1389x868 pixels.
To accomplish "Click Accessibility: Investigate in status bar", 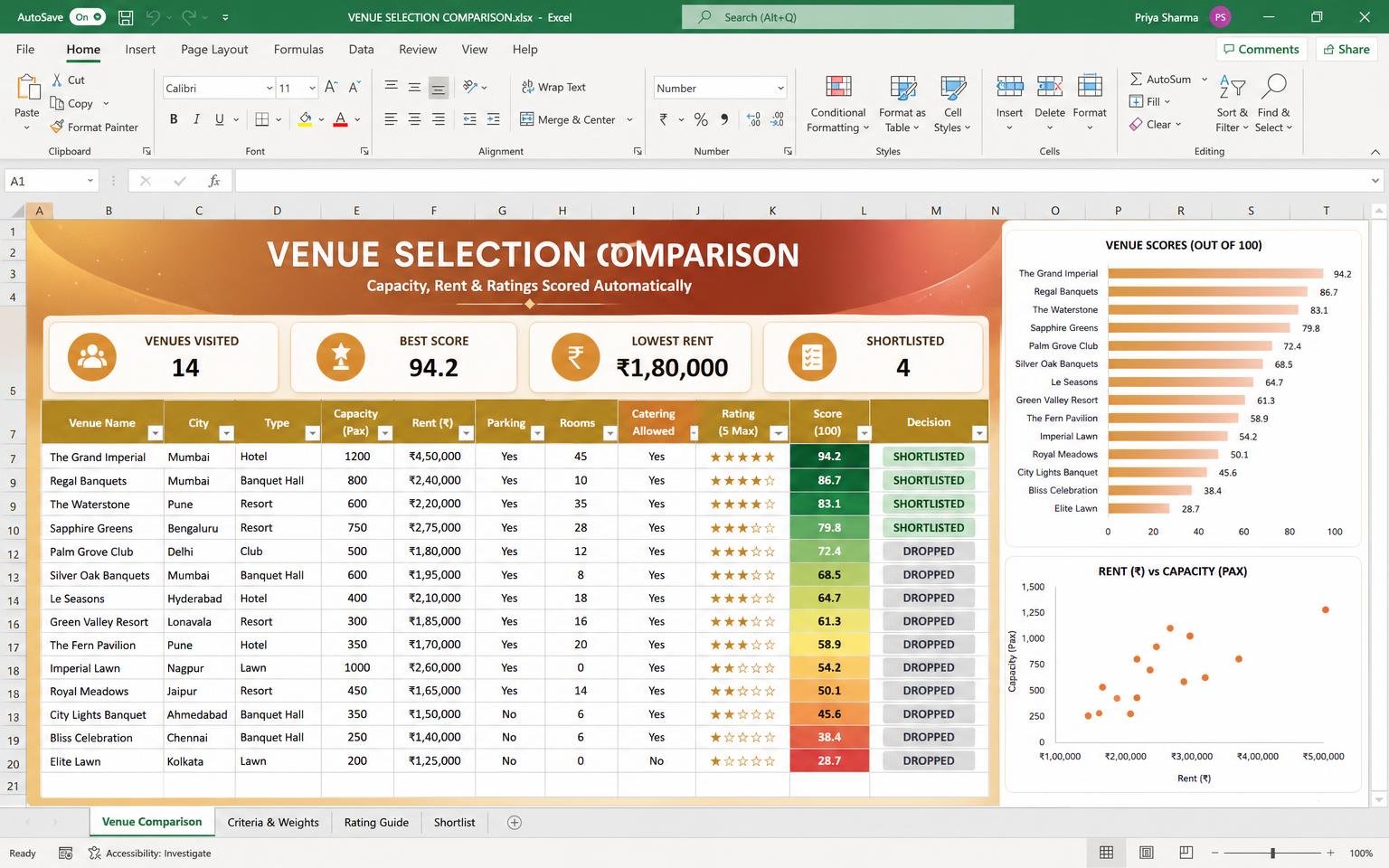I will 149,853.
